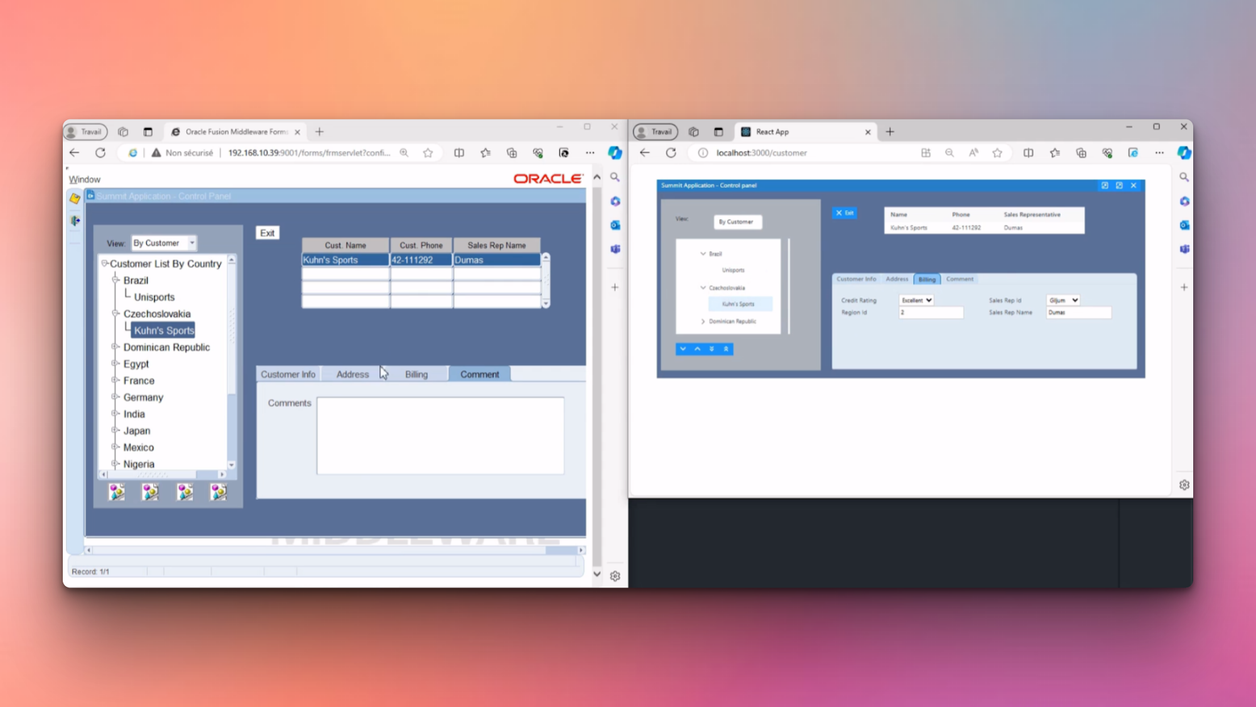Click the Region Id input field in the React app
1256x707 pixels.
click(x=930, y=312)
